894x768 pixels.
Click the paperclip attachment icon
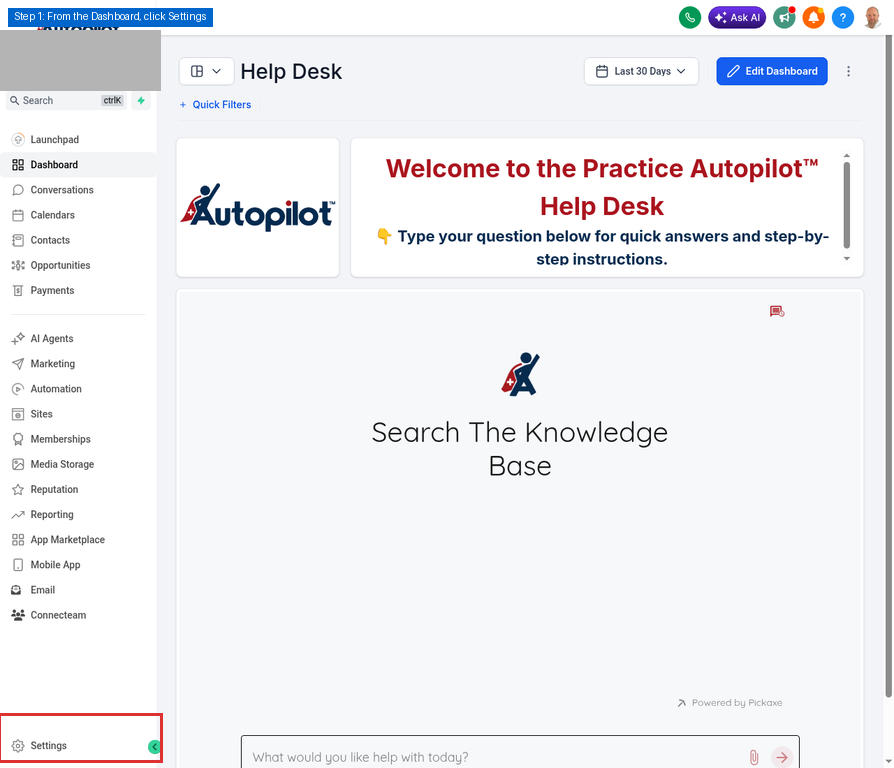tap(754, 757)
